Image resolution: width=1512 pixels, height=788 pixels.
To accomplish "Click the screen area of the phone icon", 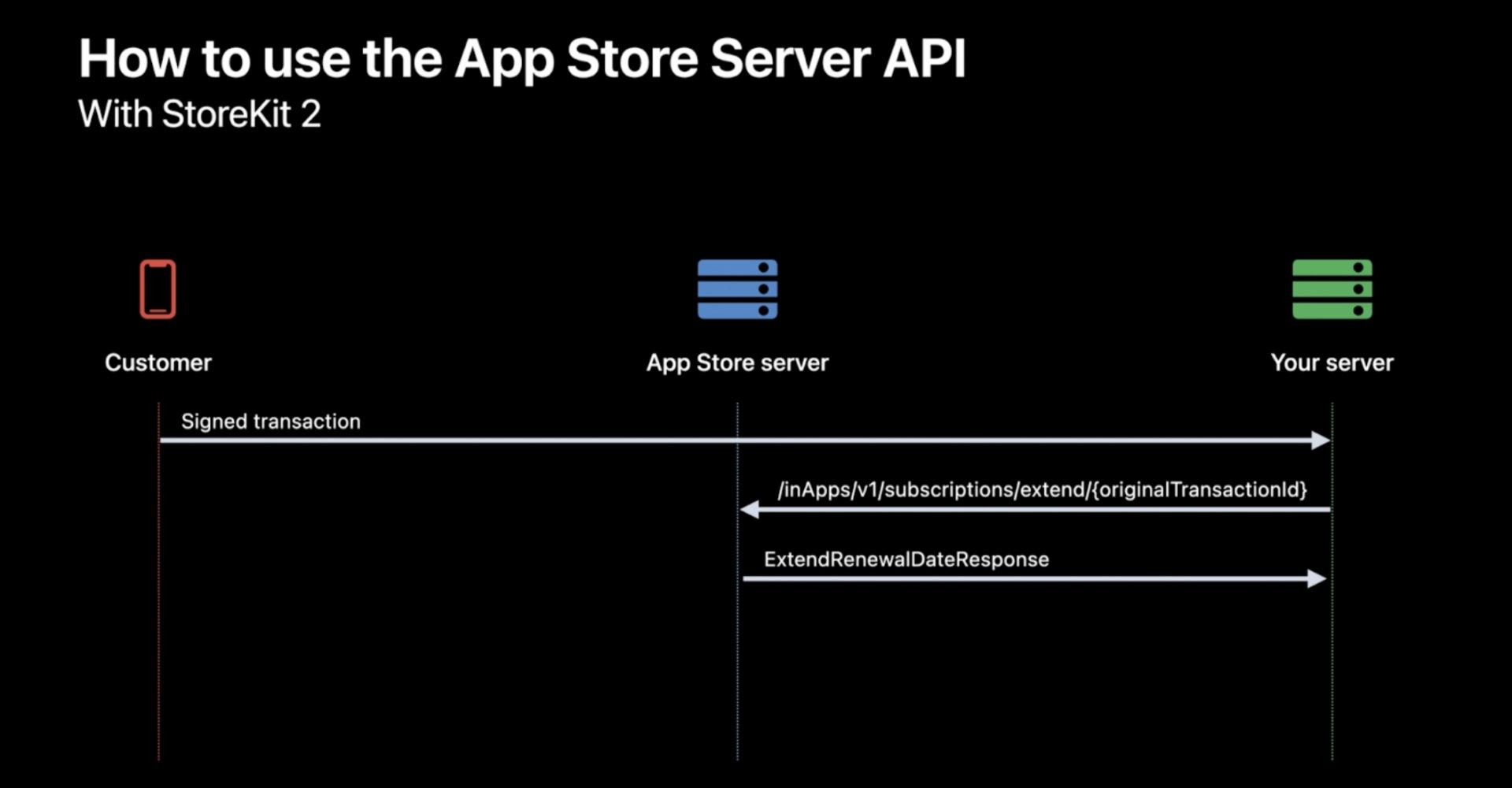I will pos(157,288).
